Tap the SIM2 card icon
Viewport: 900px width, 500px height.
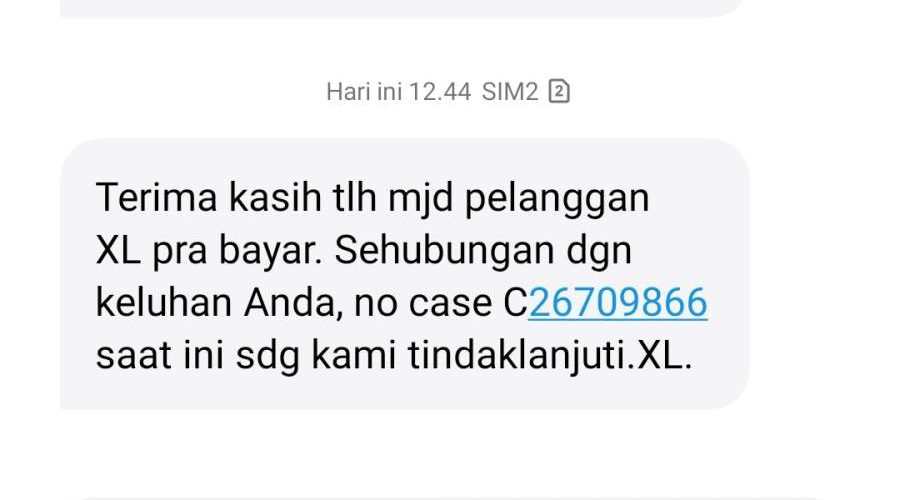(559, 91)
